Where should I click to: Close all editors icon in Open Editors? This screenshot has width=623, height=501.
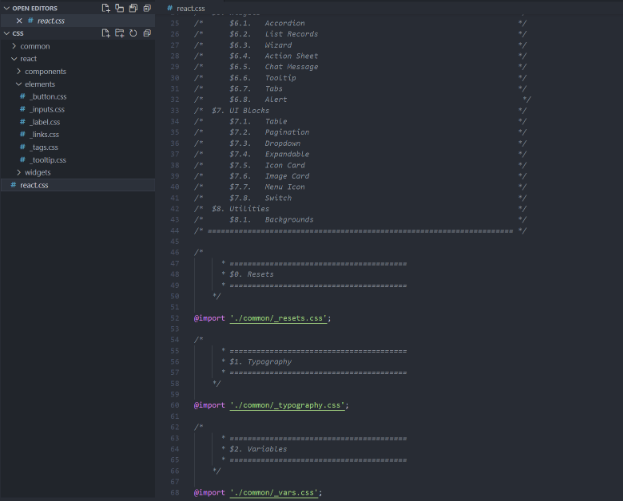[x=147, y=8]
